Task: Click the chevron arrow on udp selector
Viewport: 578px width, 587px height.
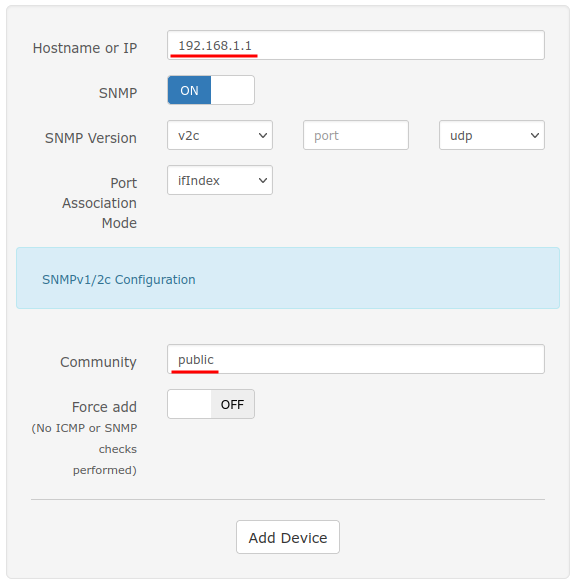Action: pos(535,136)
